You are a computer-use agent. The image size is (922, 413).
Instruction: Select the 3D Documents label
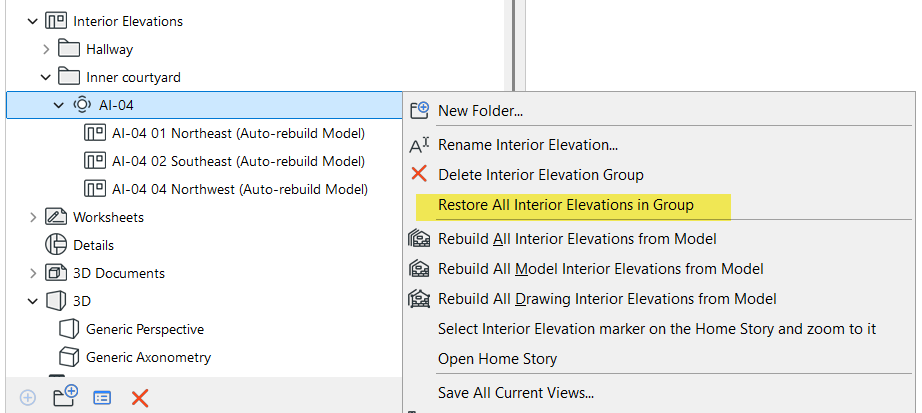click(119, 273)
